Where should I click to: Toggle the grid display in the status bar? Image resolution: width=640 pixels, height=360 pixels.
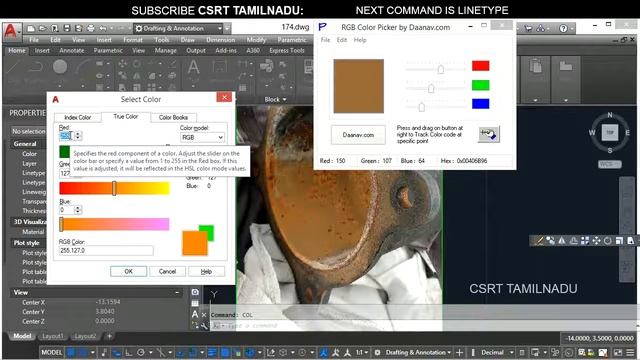(x=71, y=352)
